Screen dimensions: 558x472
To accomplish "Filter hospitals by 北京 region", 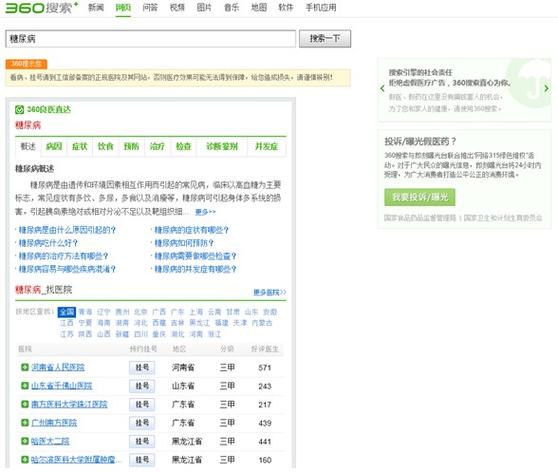I will pos(141,312).
